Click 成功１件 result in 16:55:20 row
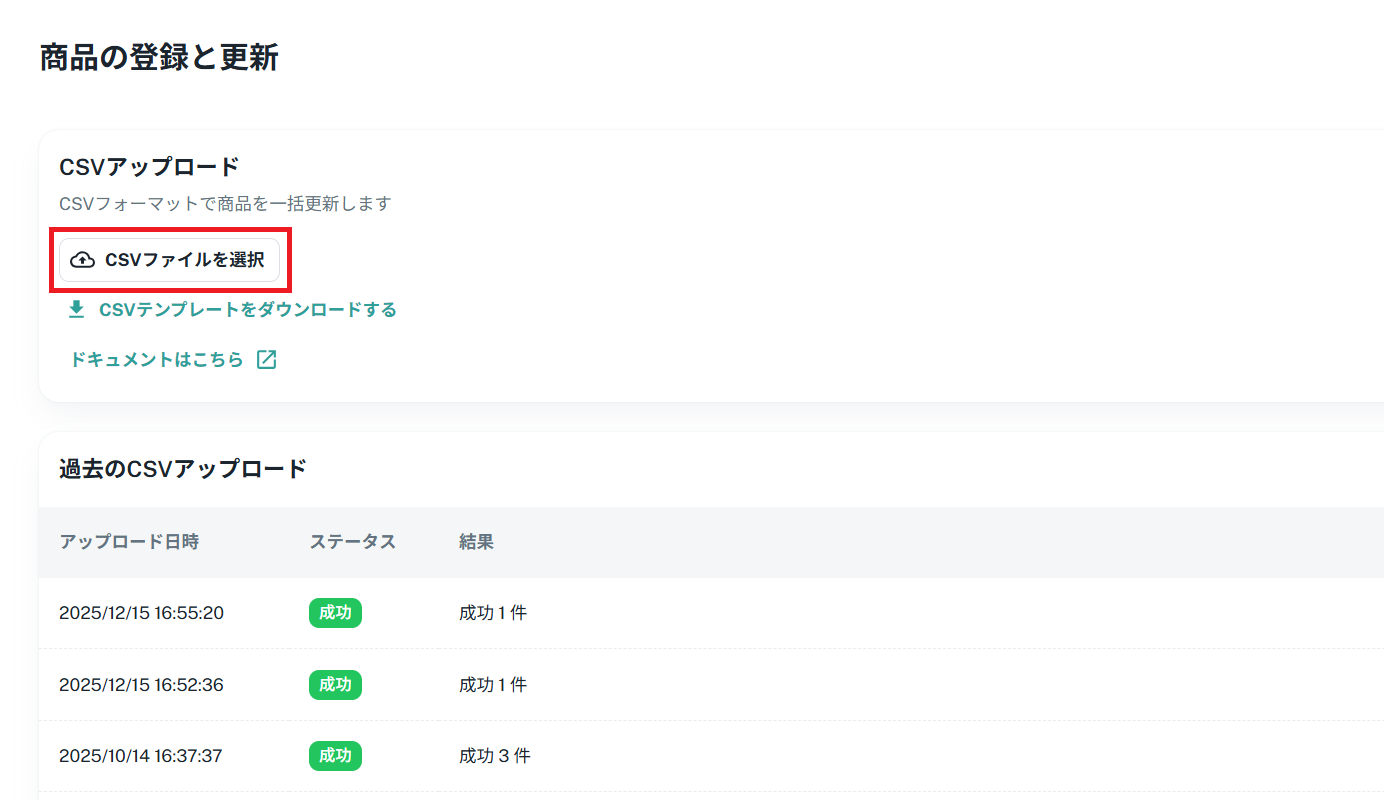This screenshot has width=1384, height=800. 492,613
